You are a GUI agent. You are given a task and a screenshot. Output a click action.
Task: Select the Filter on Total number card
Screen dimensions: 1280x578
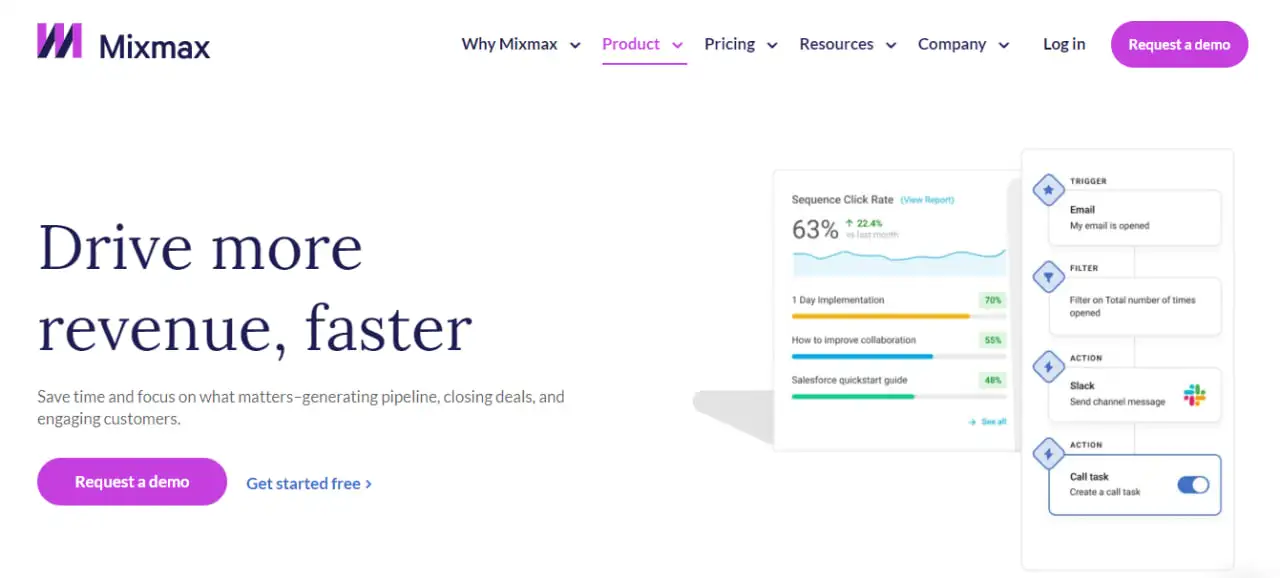click(1134, 306)
